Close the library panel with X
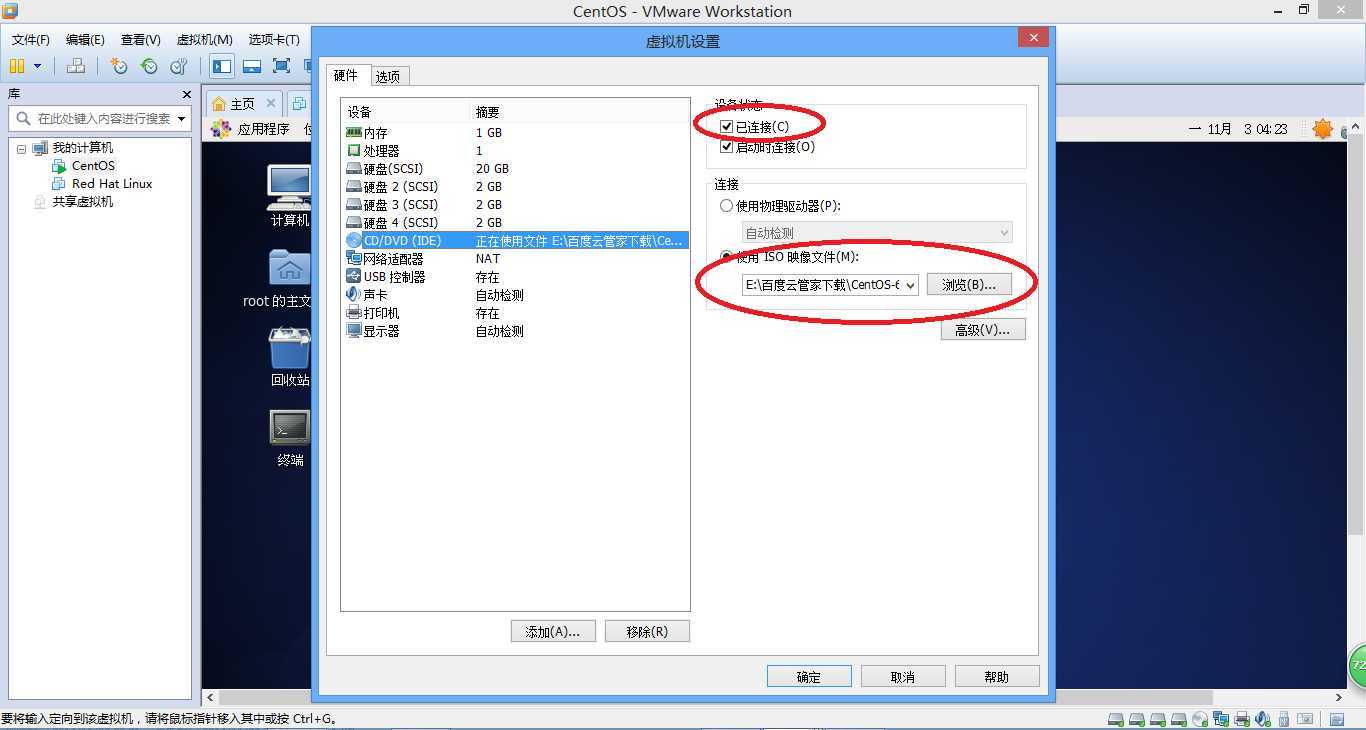 (x=187, y=94)
